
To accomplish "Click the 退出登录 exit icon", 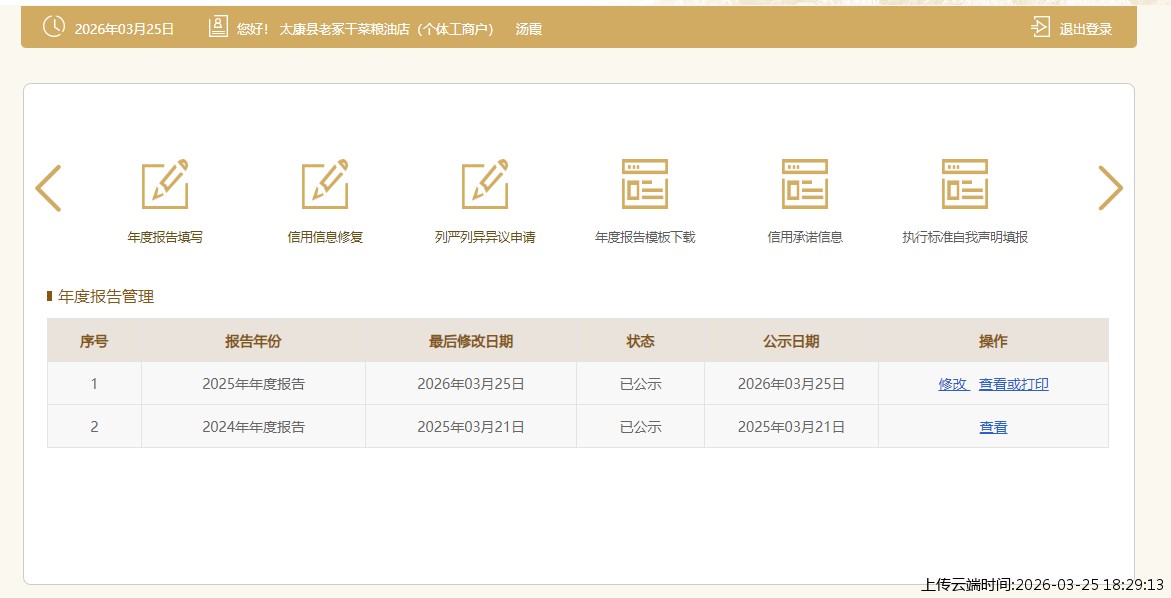I will coord(1041,28).
